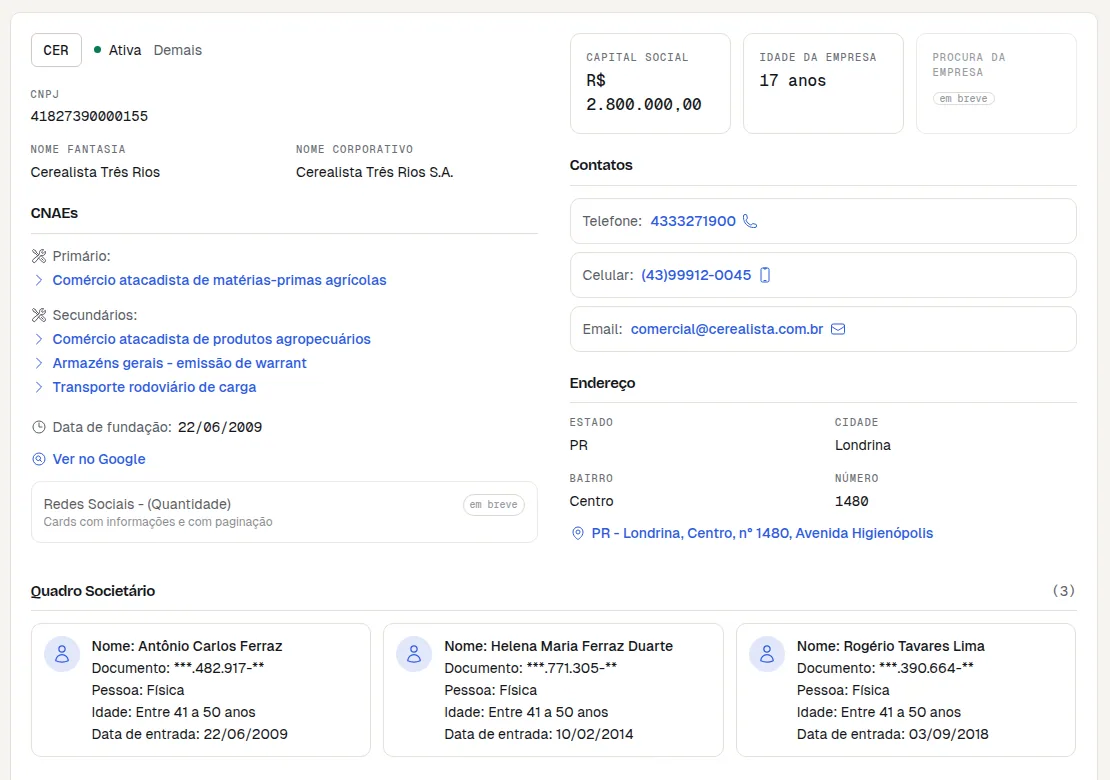Image resolution: width=1110 pixels, height=780 pixels.
Task: Expand Comércio atacadista de produtos agropecuários chevron
Action: pyautogui.click(x=39, y=340)
